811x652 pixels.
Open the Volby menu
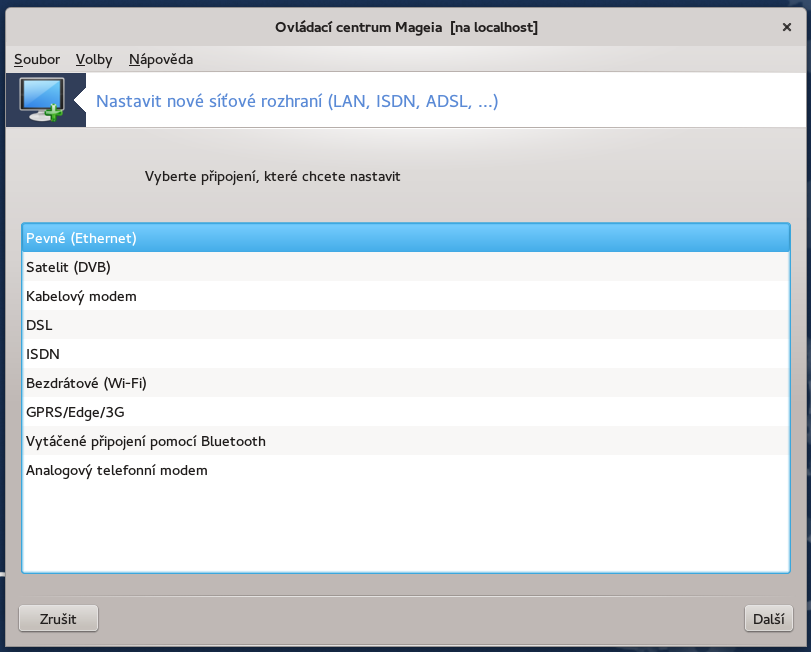(x=94, y=59)
